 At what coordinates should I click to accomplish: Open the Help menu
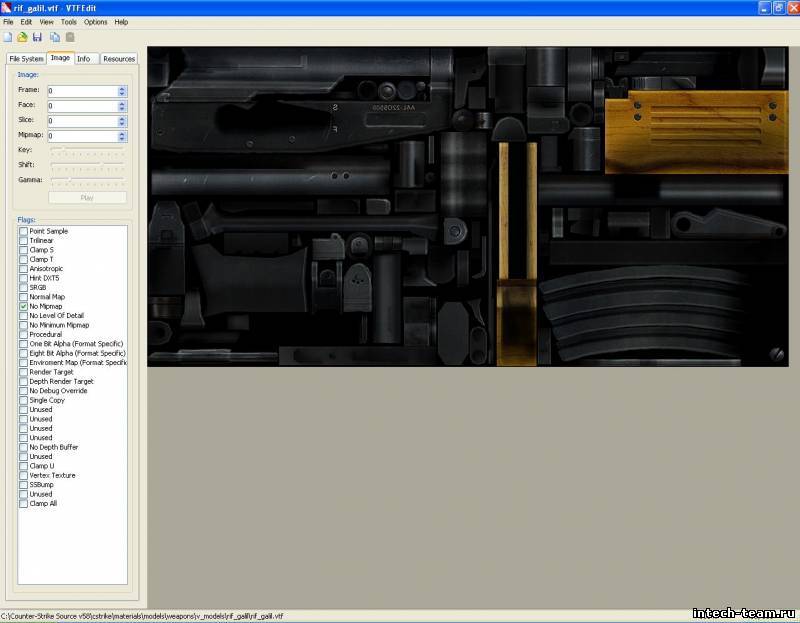tap(121, 22)
